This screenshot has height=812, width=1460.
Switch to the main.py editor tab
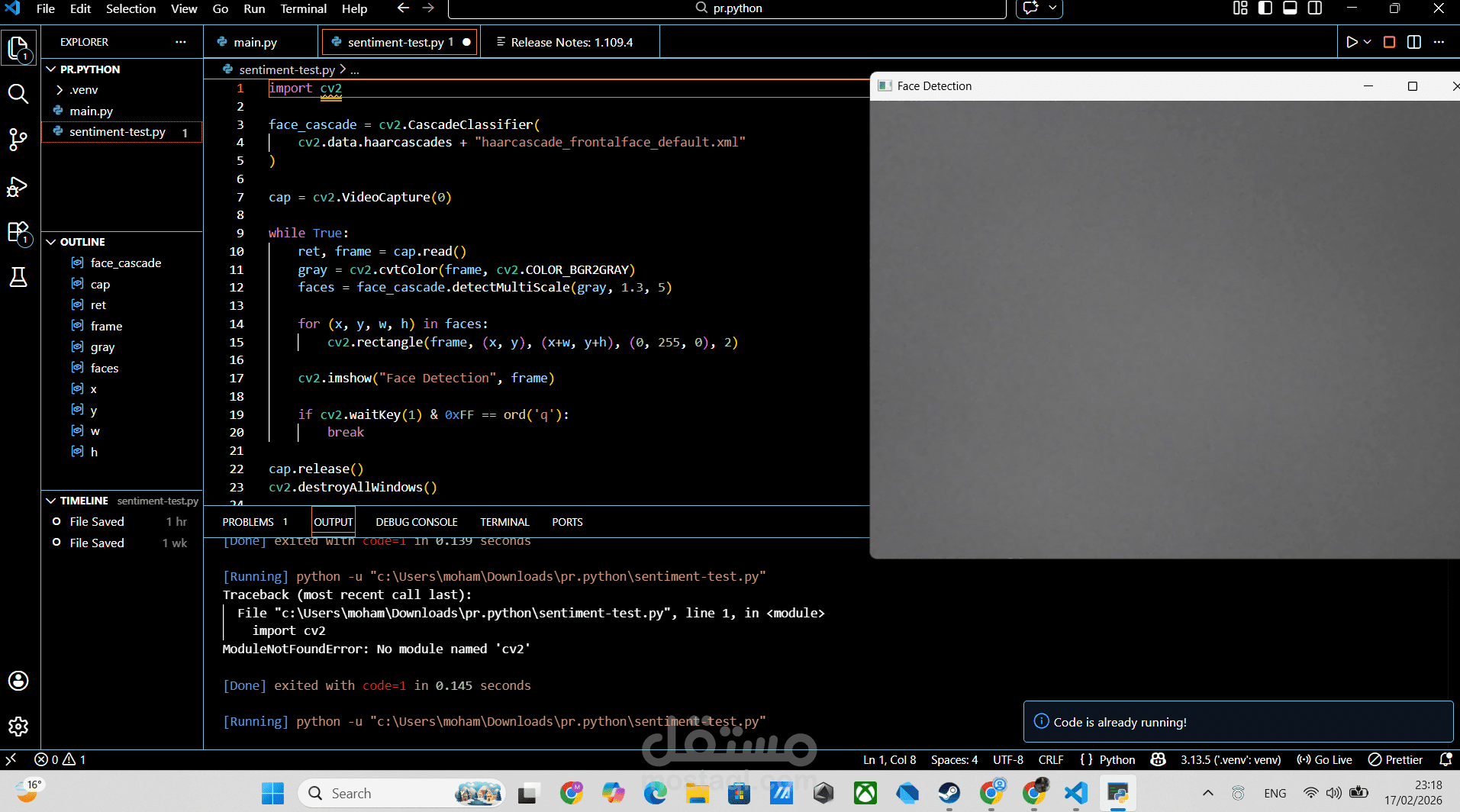pyautogui.click(x=256, y=42)
